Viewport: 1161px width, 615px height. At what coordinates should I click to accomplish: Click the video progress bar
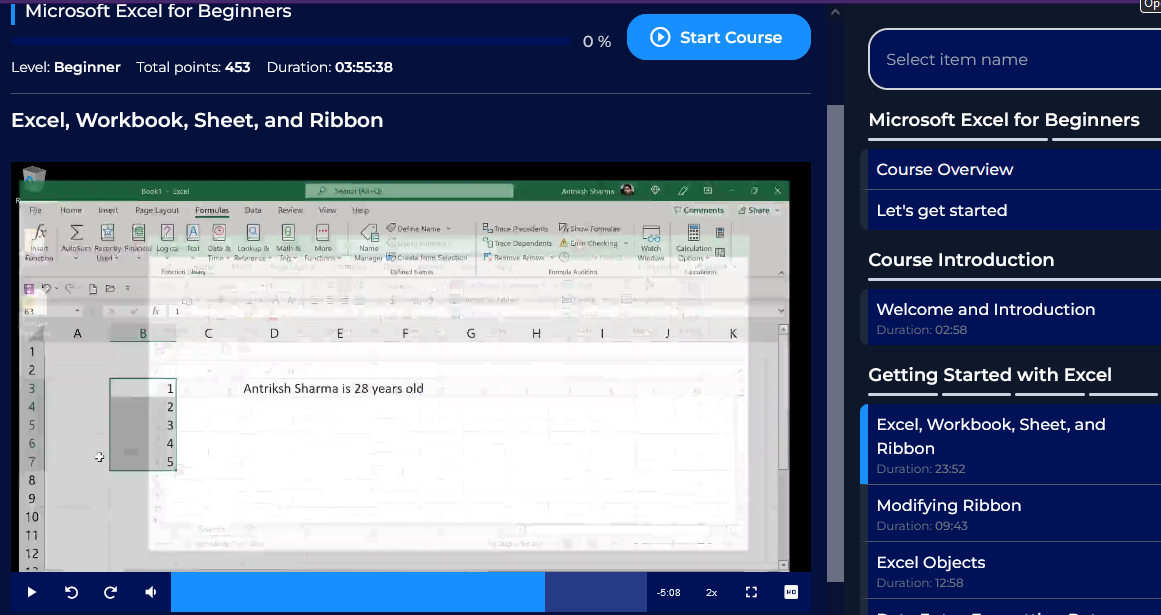coord(409,592)
